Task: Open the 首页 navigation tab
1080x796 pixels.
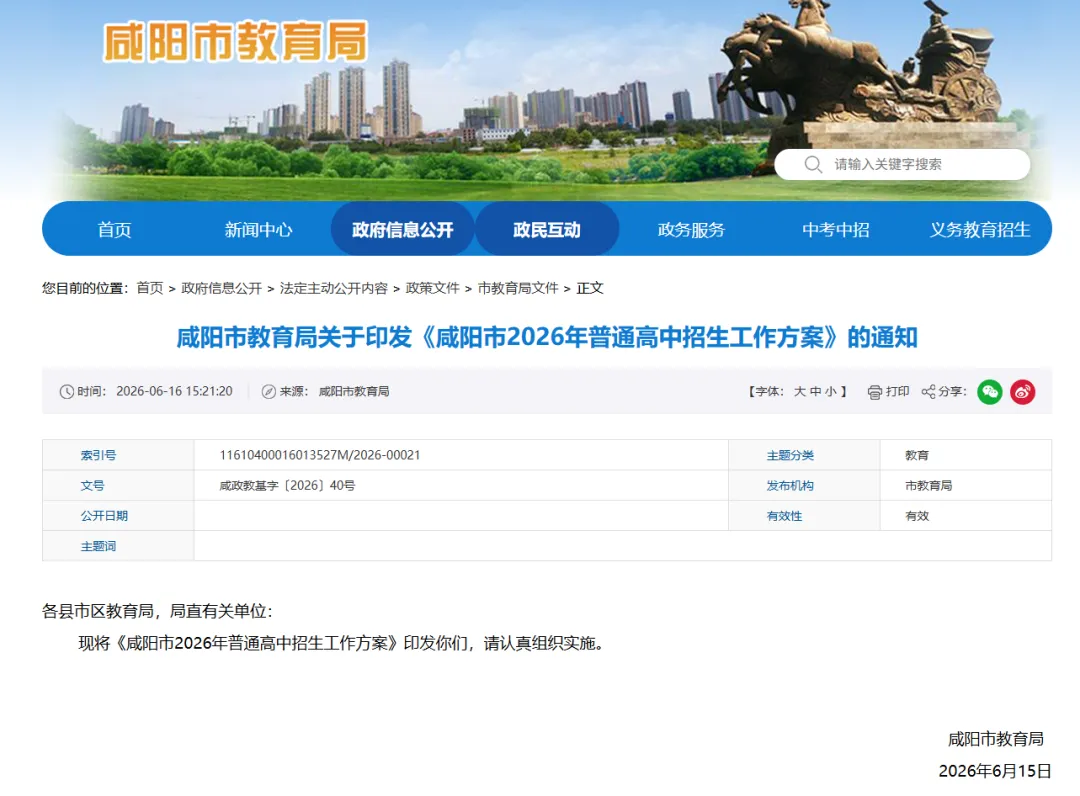Action: tap(114, 229)
